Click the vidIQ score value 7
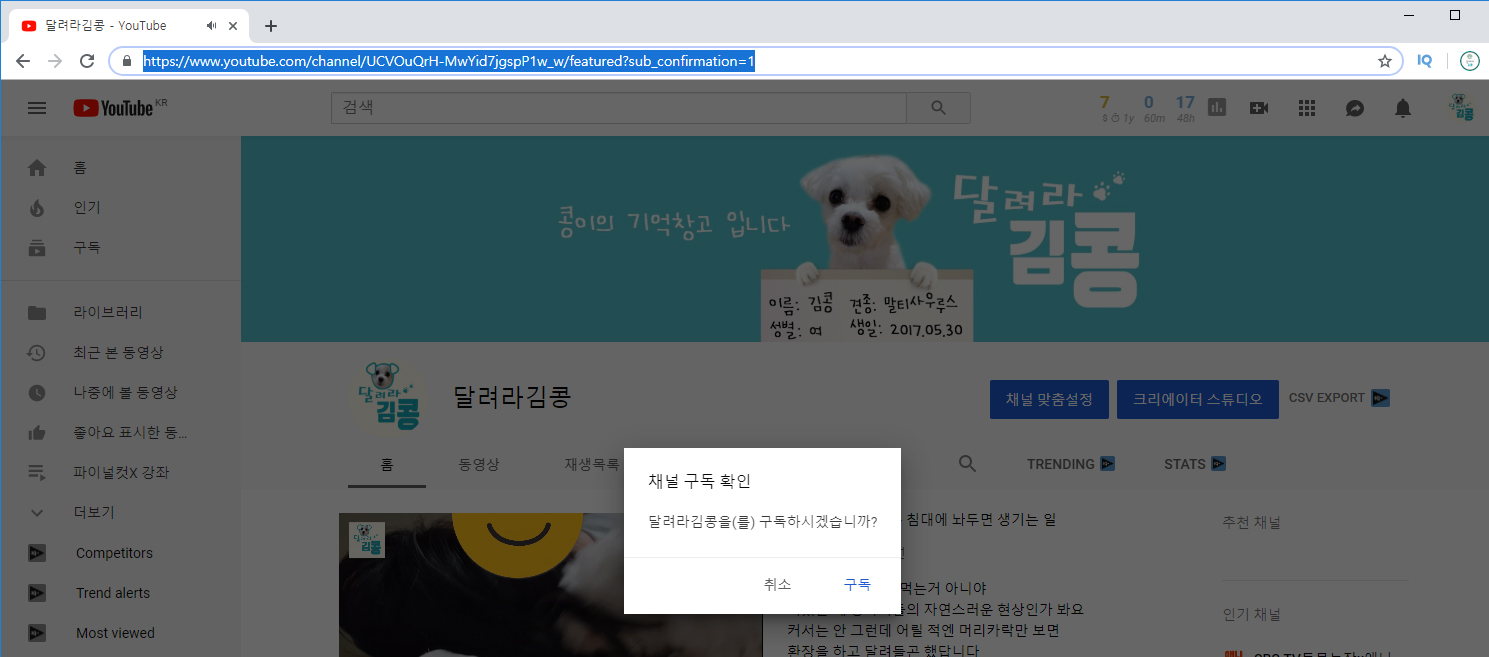Image resolution: width=1489 pixels, height=657 pixels. (1104, 102)
